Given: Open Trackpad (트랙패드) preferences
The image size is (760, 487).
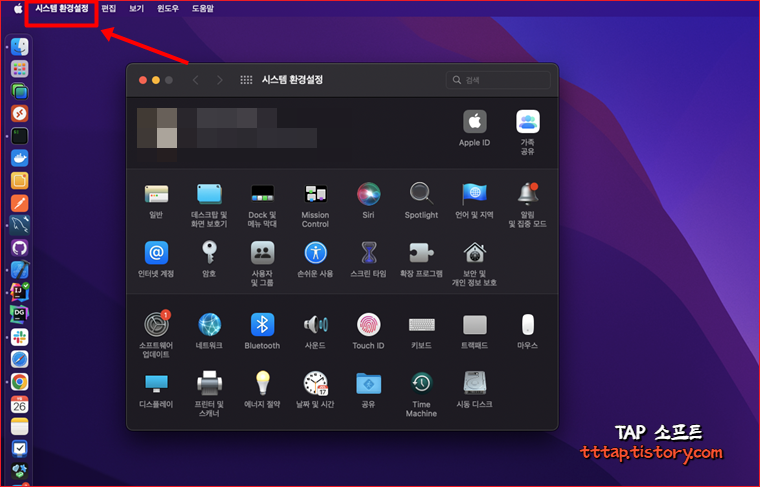Looking at the screenshot, I should pyautogui.click(x=475, y=324).
